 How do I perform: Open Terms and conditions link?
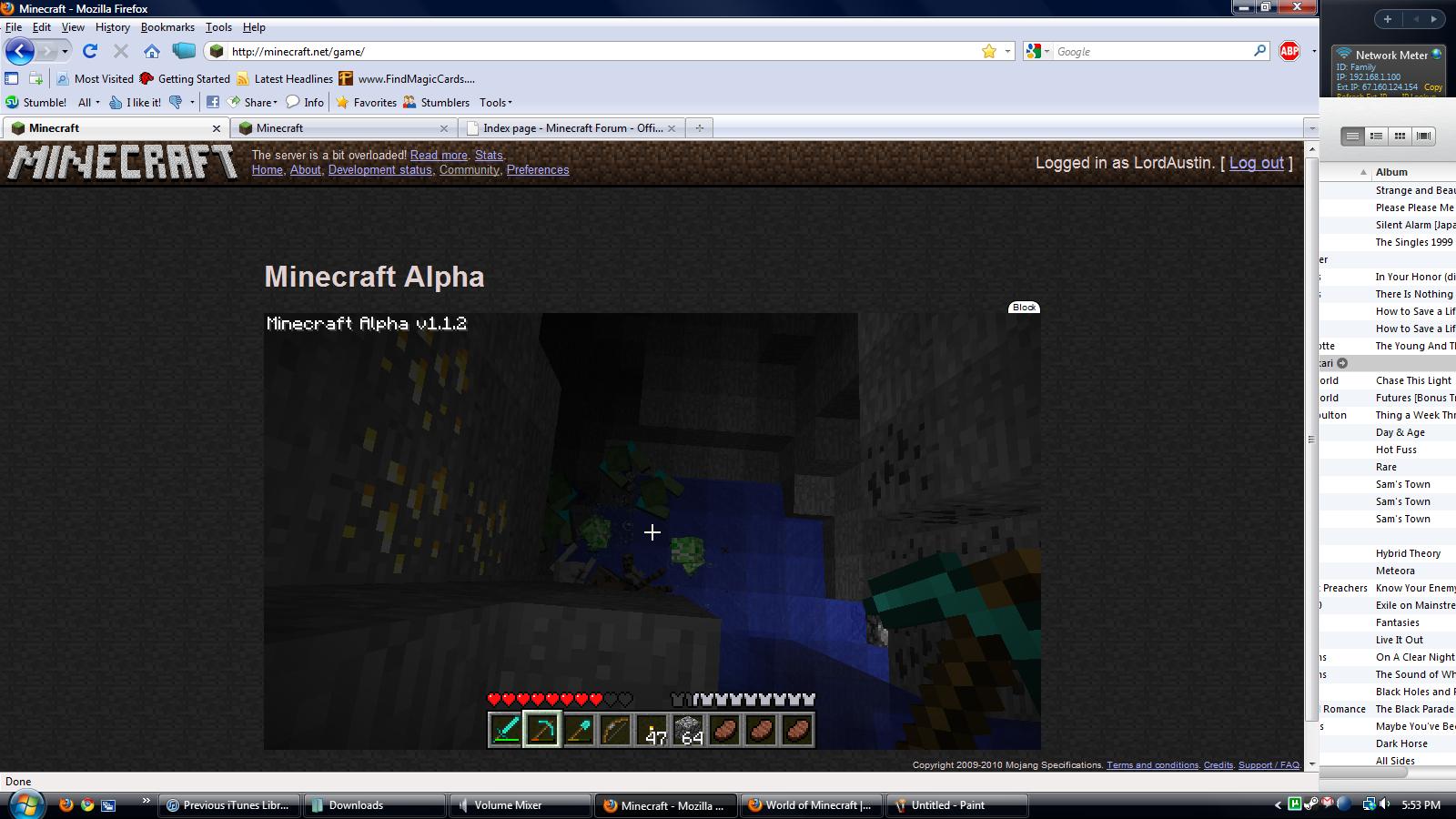click(x=1152, y=765)
